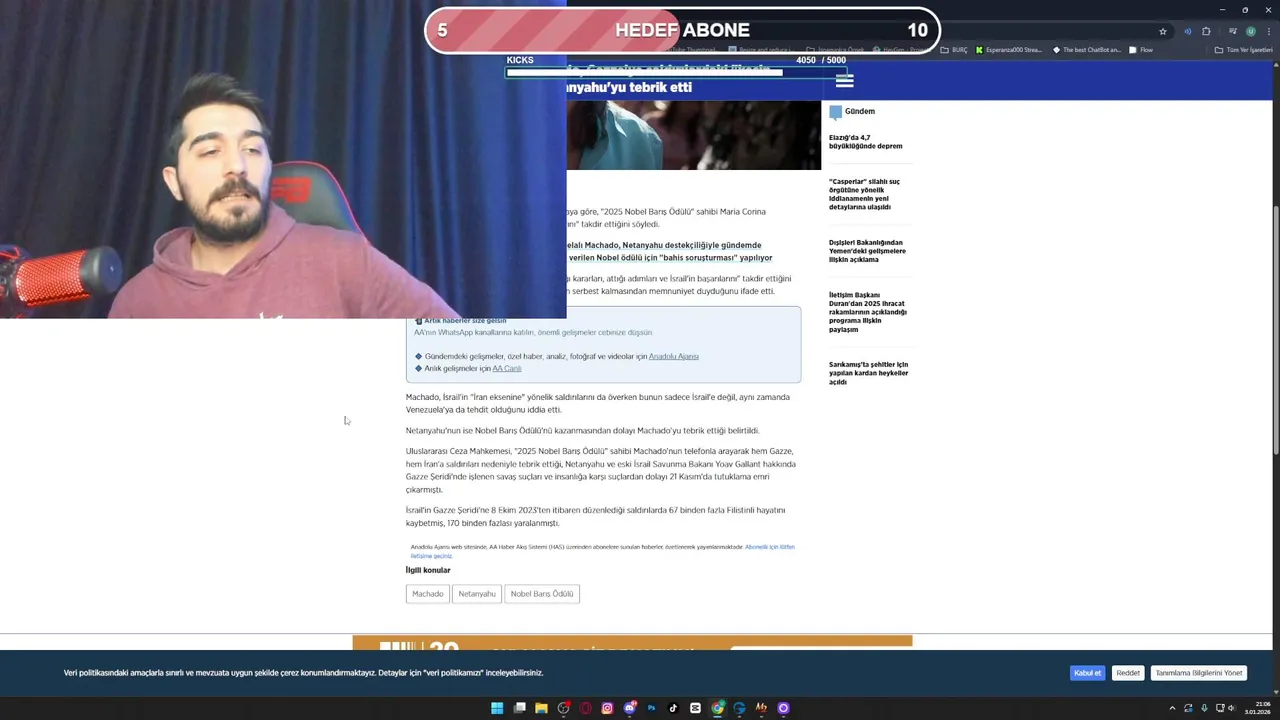Follow the Anadolu Ajansı link
1280x720 pixels.
click(674, 356)
